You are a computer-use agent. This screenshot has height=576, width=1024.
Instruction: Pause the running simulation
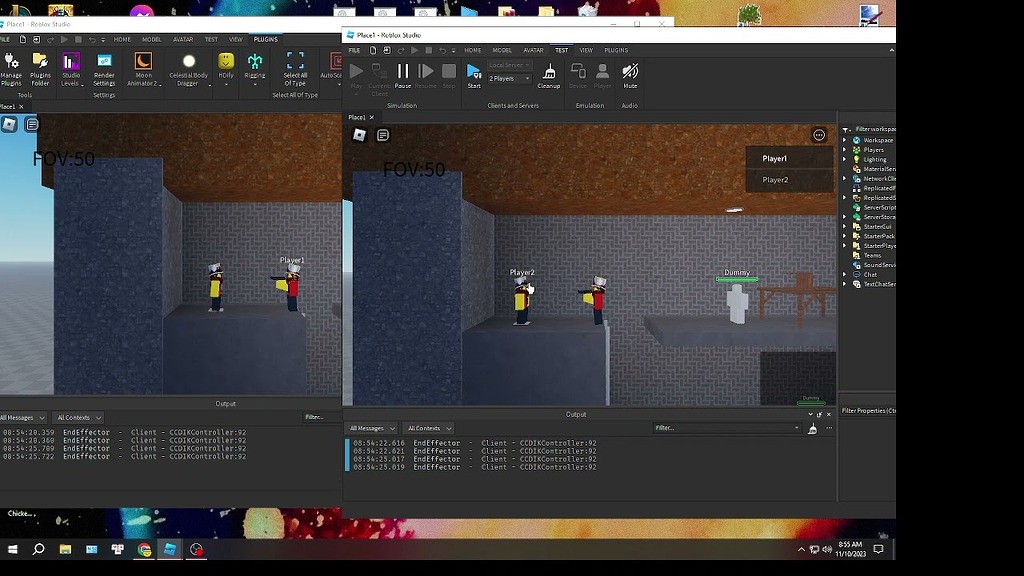point(404,70)
